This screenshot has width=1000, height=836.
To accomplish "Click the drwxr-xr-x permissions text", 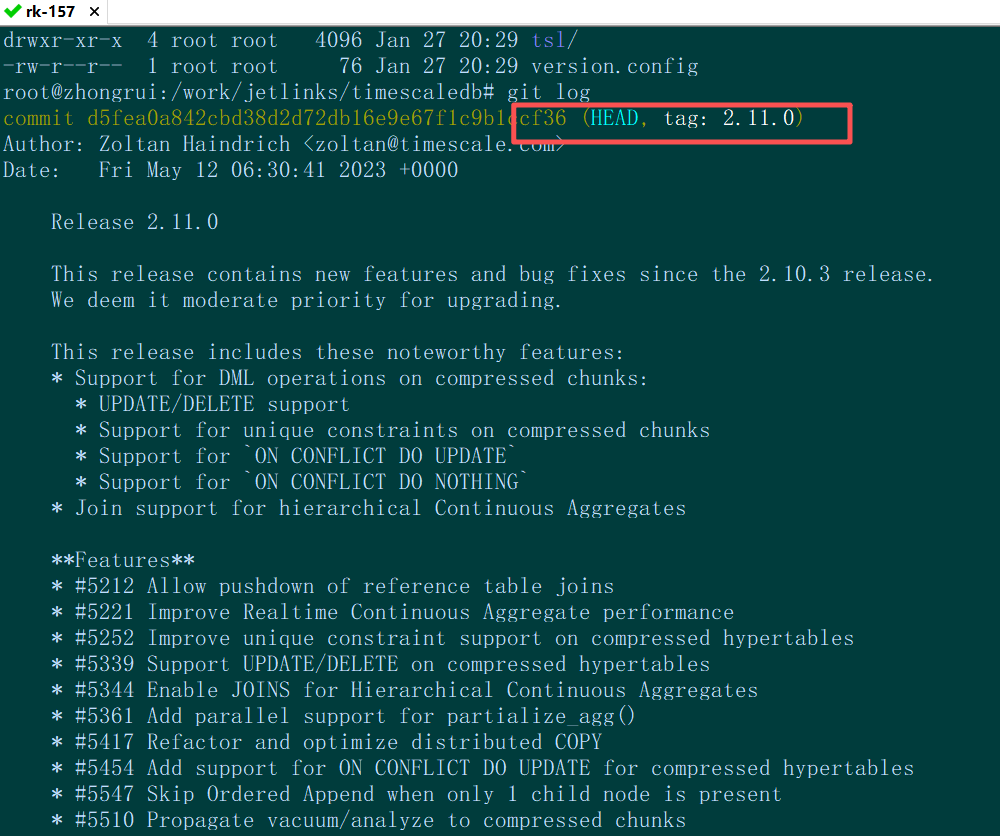I will 62,40.
